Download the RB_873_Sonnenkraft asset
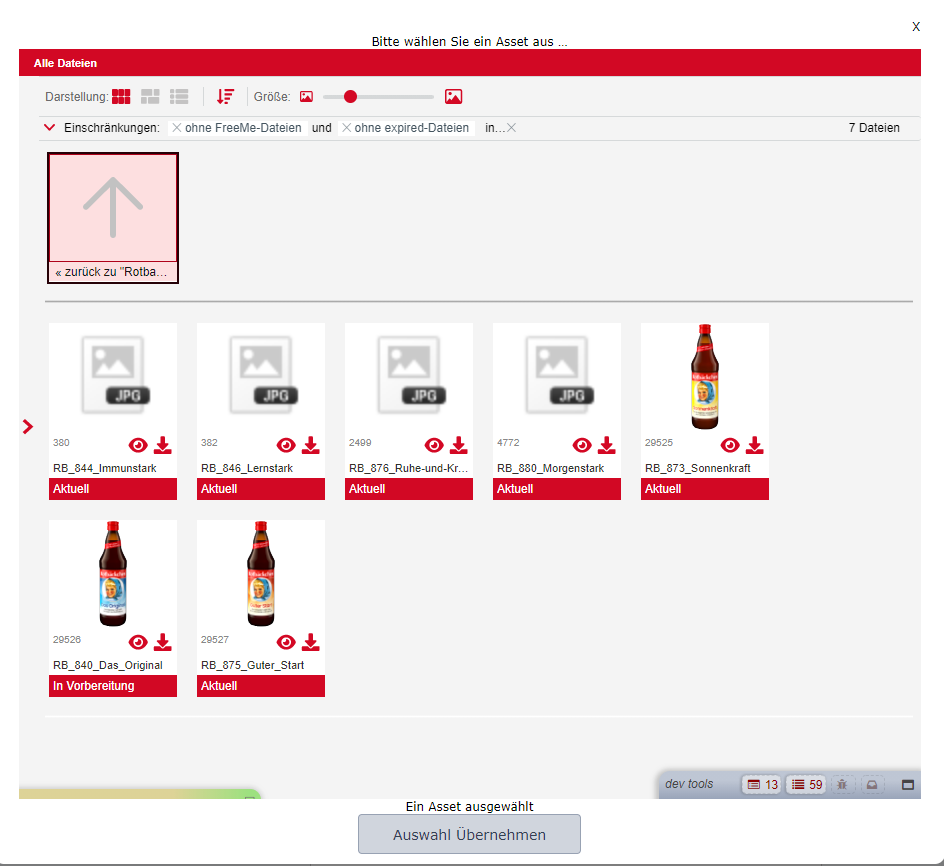 coord(754,445)
